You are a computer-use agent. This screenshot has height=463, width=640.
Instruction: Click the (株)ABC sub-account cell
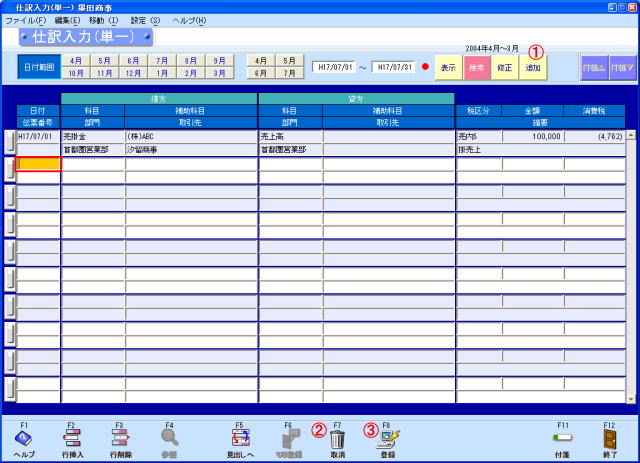[191, 136]
